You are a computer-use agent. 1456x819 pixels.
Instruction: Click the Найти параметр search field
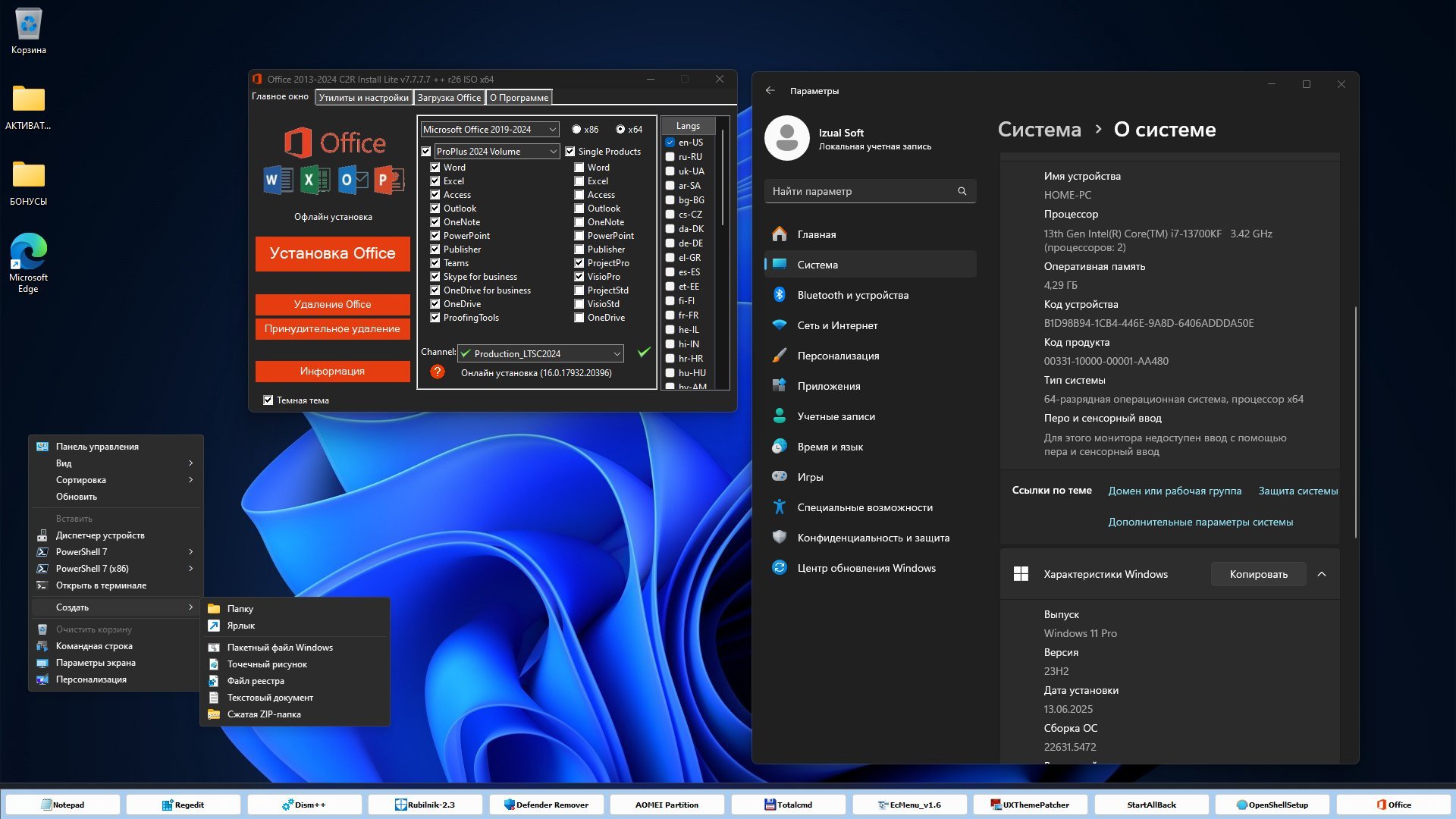point(870,191)
